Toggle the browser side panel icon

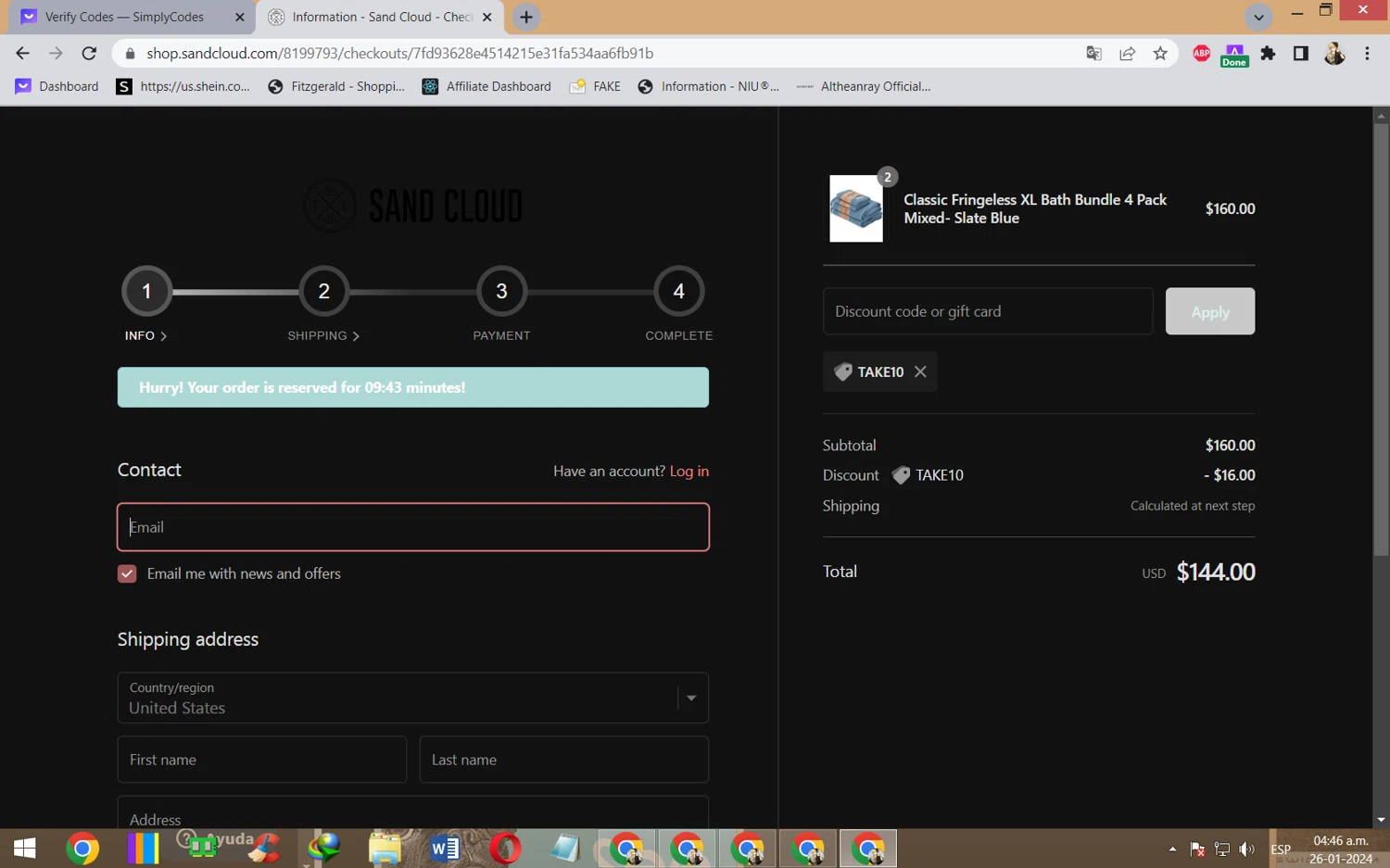pos(1300,54)
